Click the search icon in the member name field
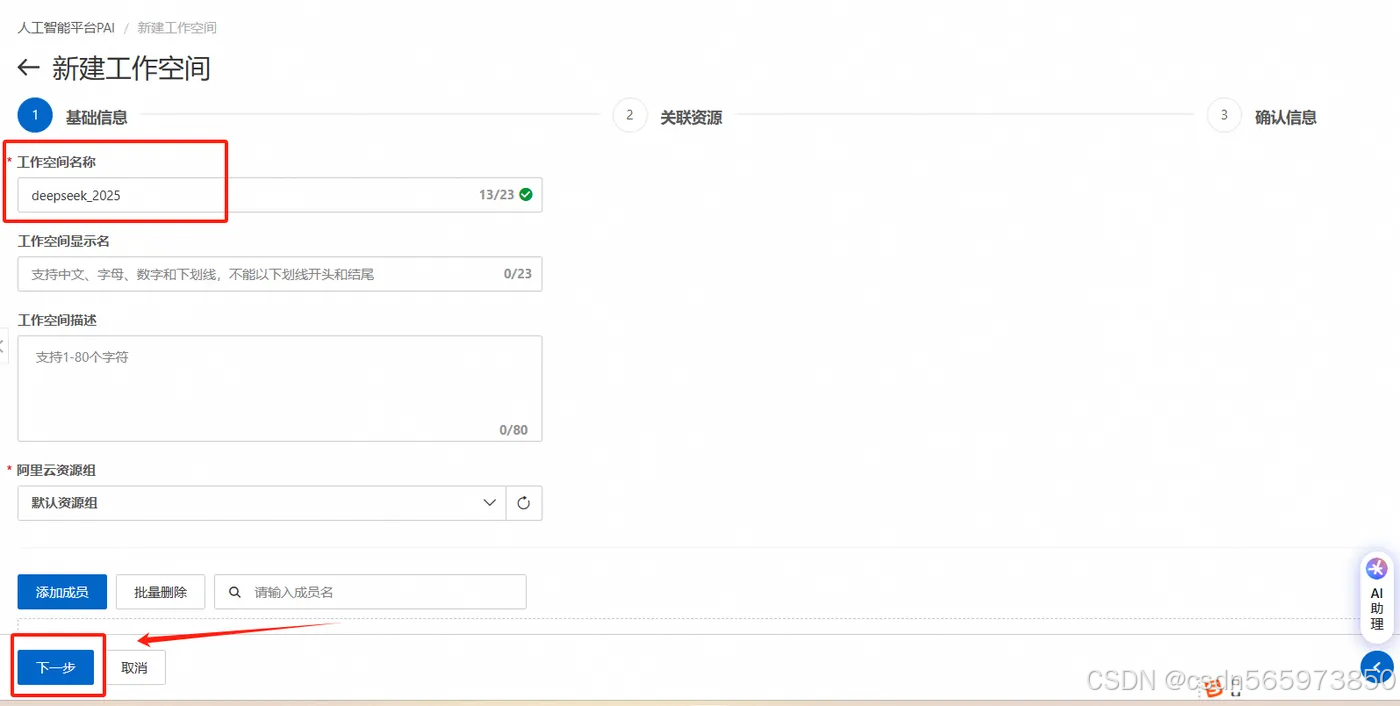The image size is (1400, 706). click(235, 592)
